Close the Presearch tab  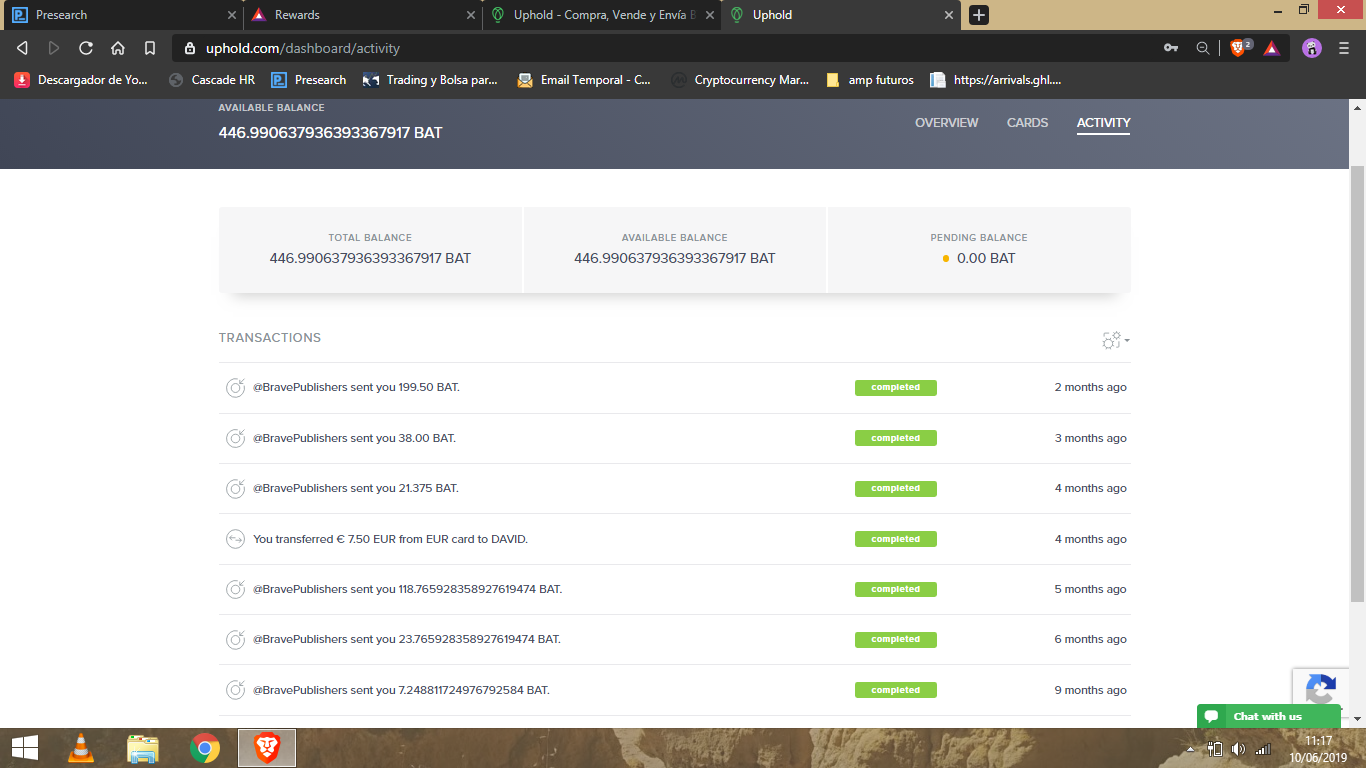click(232, 15)
